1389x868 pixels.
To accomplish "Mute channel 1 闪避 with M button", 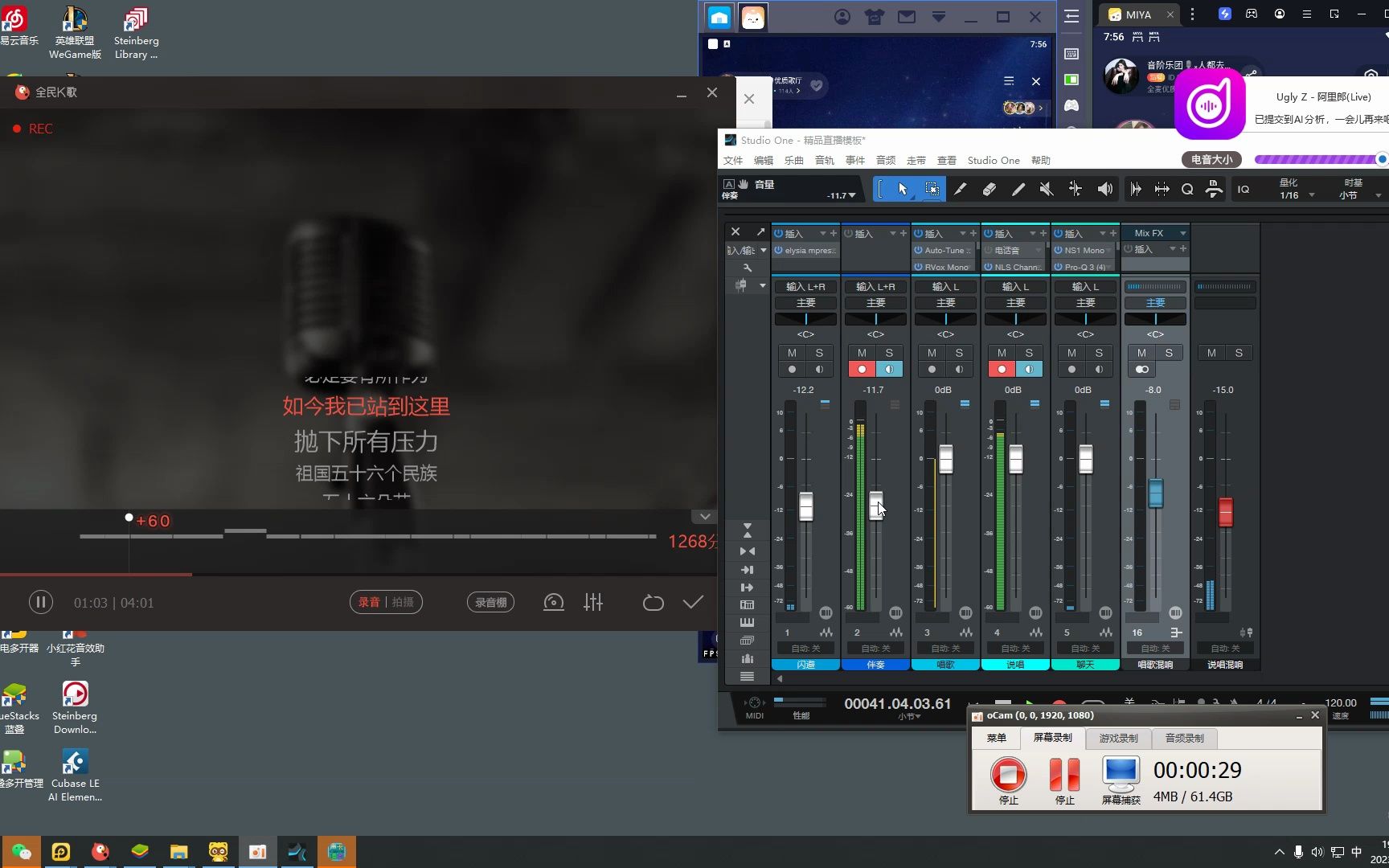I will point(792,353).
